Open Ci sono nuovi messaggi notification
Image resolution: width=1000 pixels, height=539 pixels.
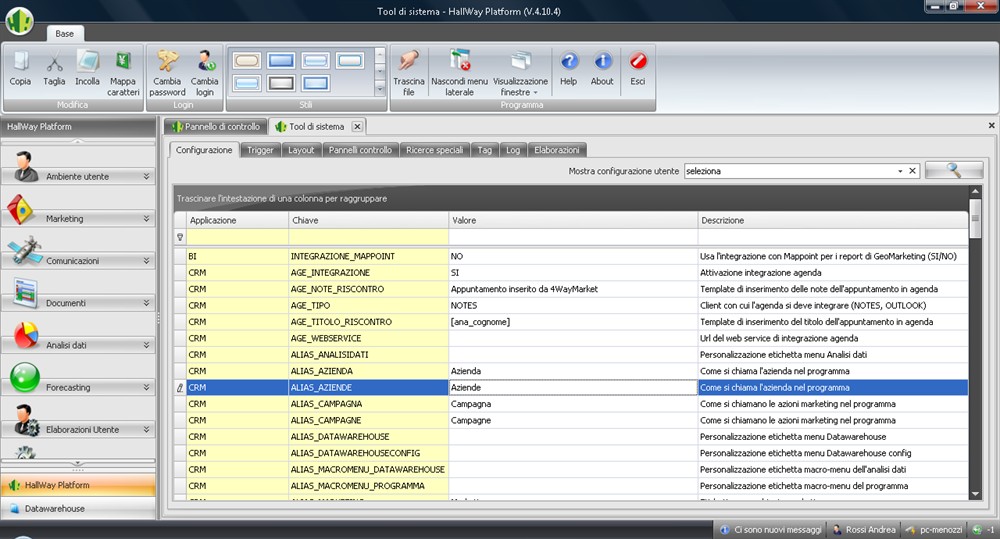coord(770,529)
